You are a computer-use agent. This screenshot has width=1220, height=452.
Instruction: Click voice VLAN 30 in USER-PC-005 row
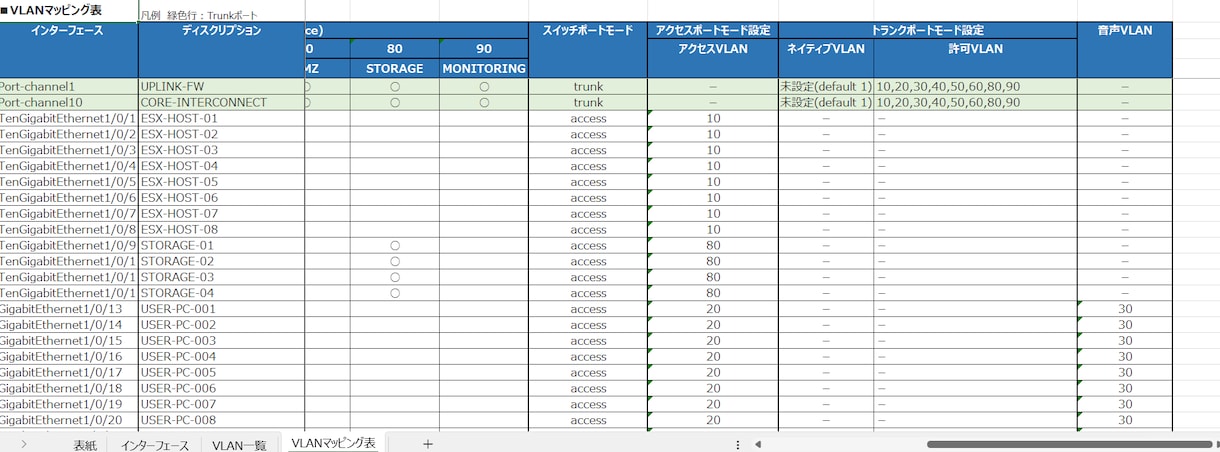pyautogui.click(x=1124, y=373)
